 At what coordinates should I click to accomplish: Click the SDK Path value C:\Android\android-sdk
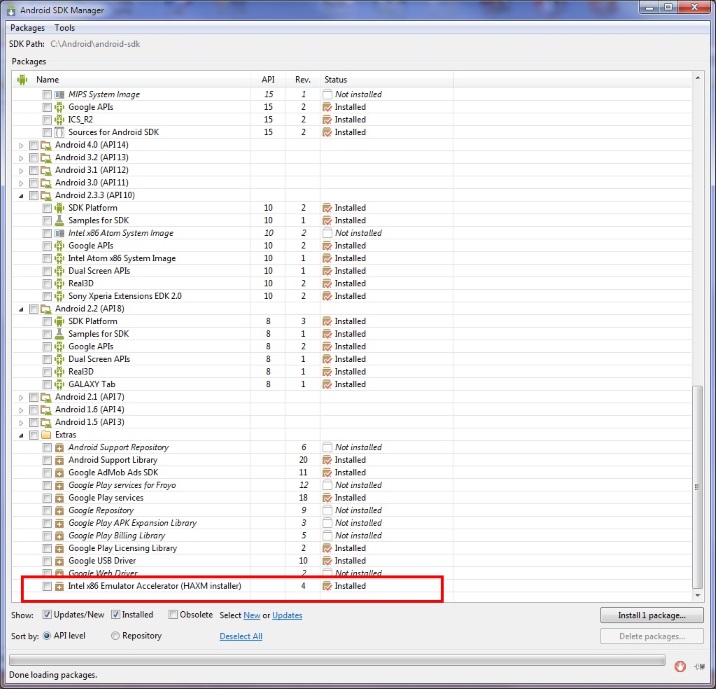[95, 44]
